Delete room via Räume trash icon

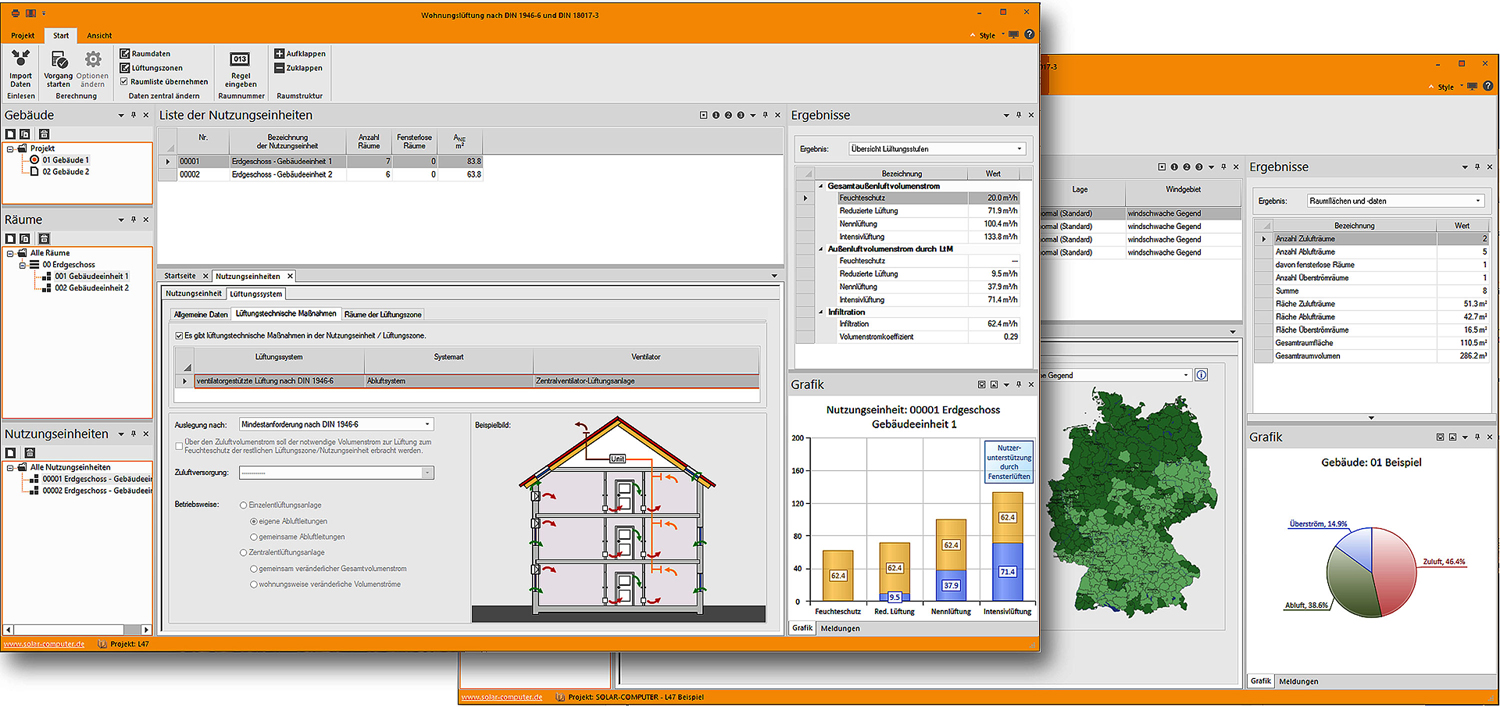pyautogui.click(x=44, y=238)
